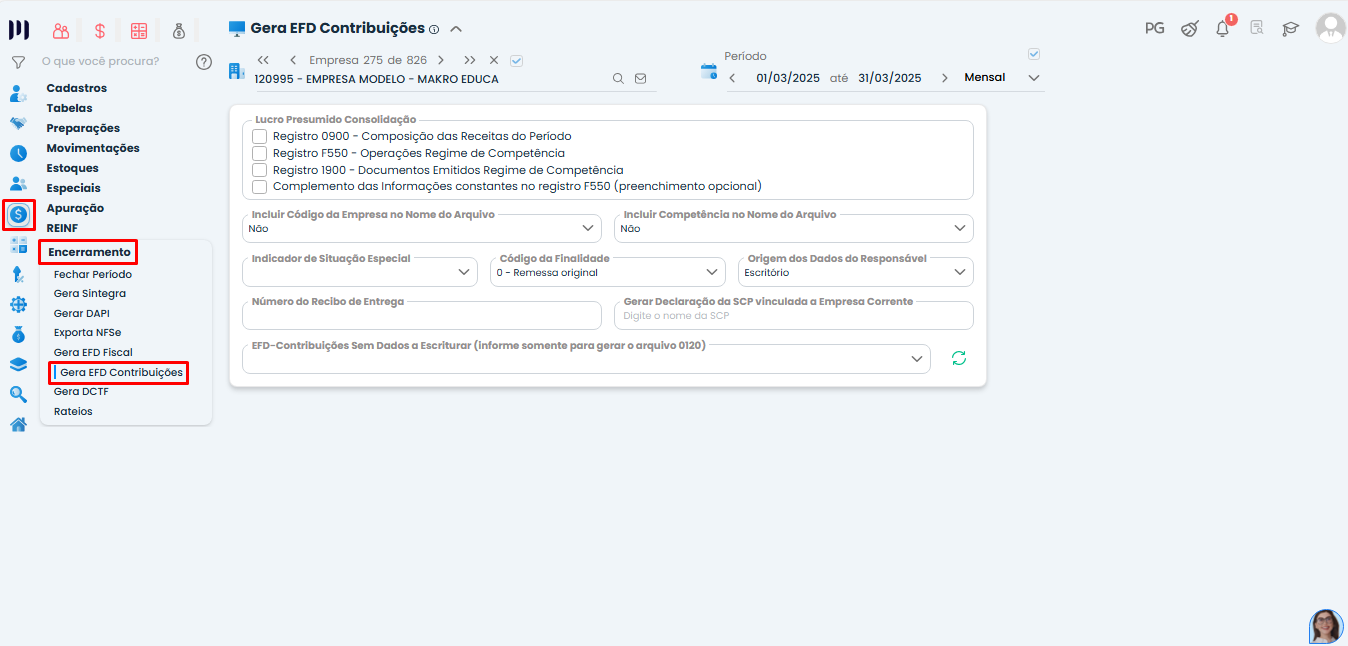
Task: Open the clock sidebar icon
Action: (x=18, y=154)
